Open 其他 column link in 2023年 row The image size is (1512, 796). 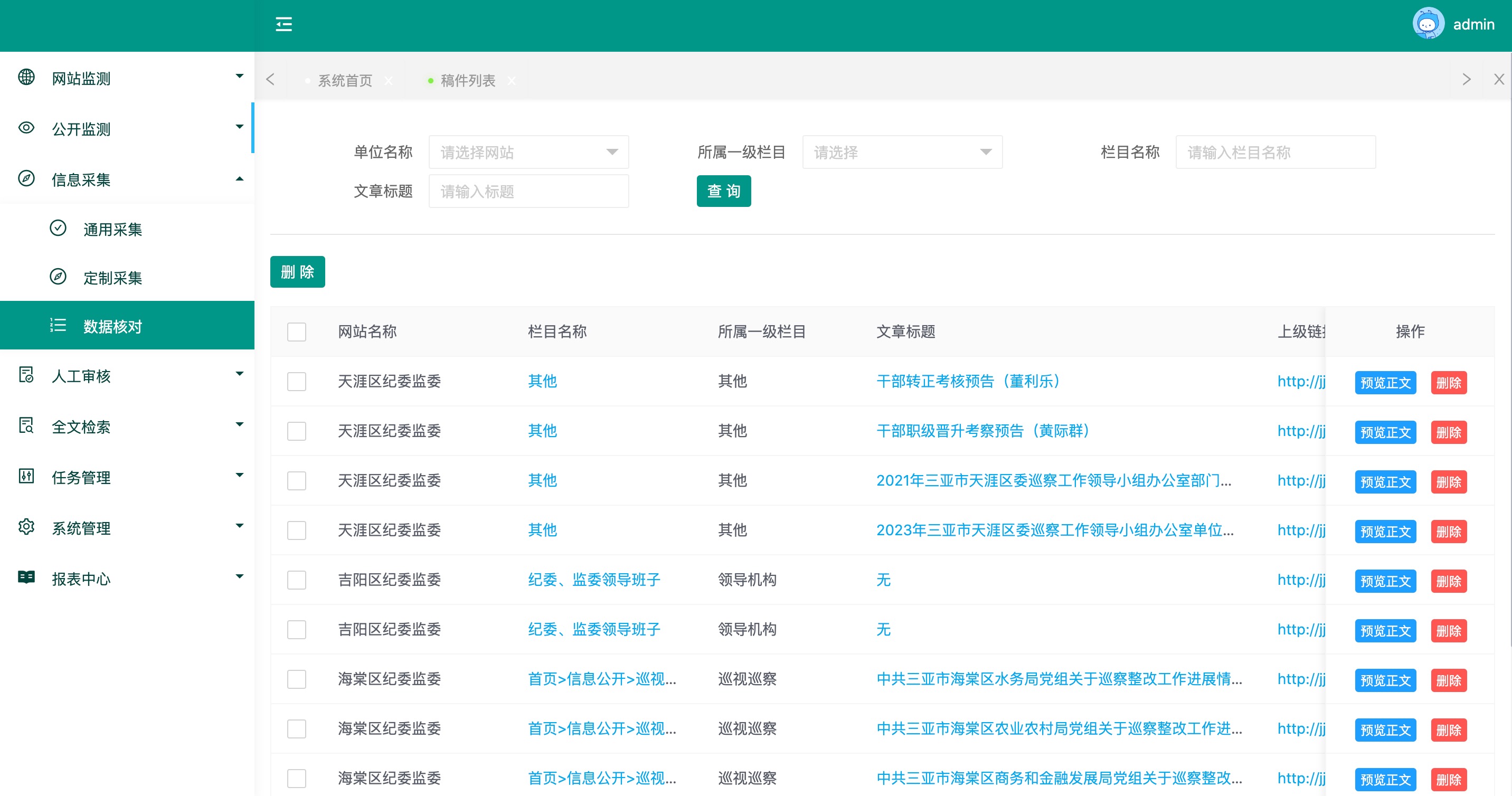(542, 530)
